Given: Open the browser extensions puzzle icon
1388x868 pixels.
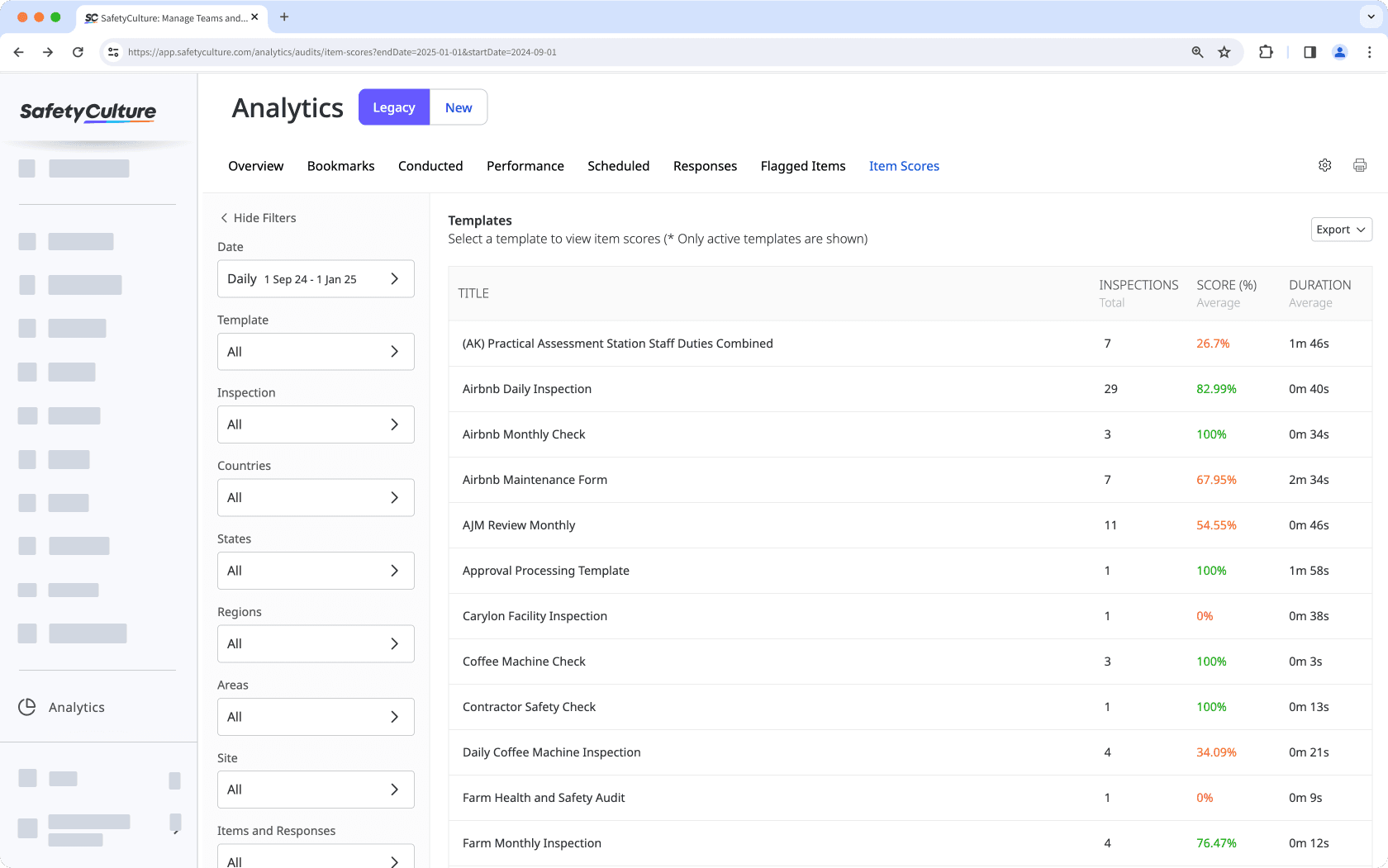Looking at the screenshot, I should click(1265, 52).
